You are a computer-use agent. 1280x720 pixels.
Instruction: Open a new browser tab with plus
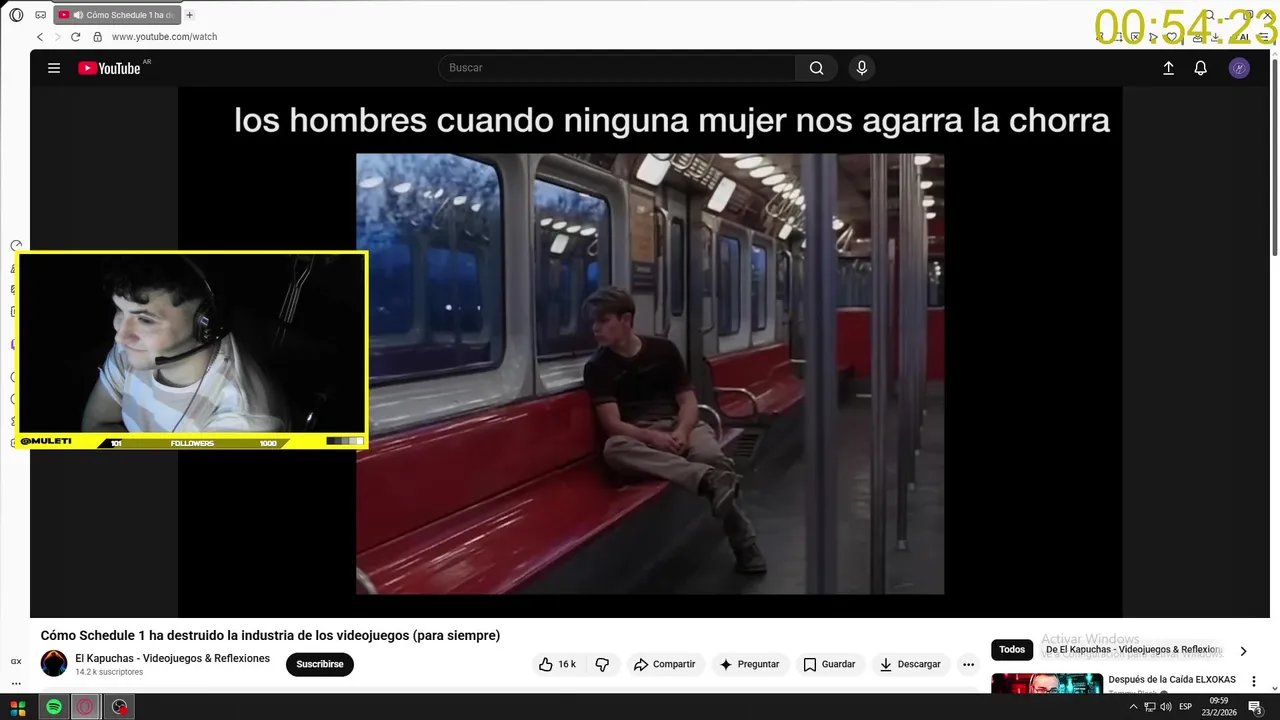(190, 15)
